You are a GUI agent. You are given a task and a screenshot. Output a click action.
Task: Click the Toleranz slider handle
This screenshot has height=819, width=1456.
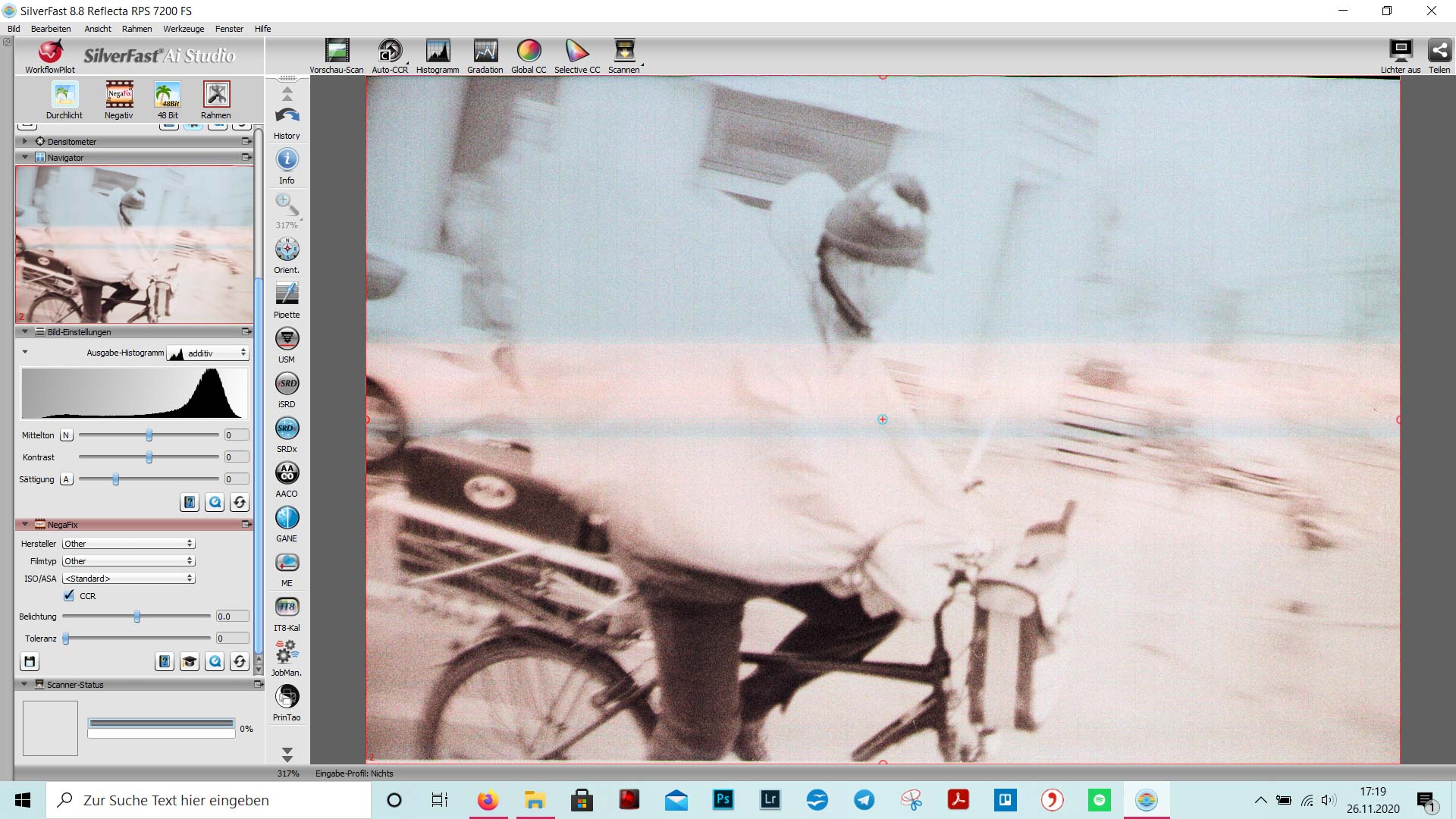(66, 639)
